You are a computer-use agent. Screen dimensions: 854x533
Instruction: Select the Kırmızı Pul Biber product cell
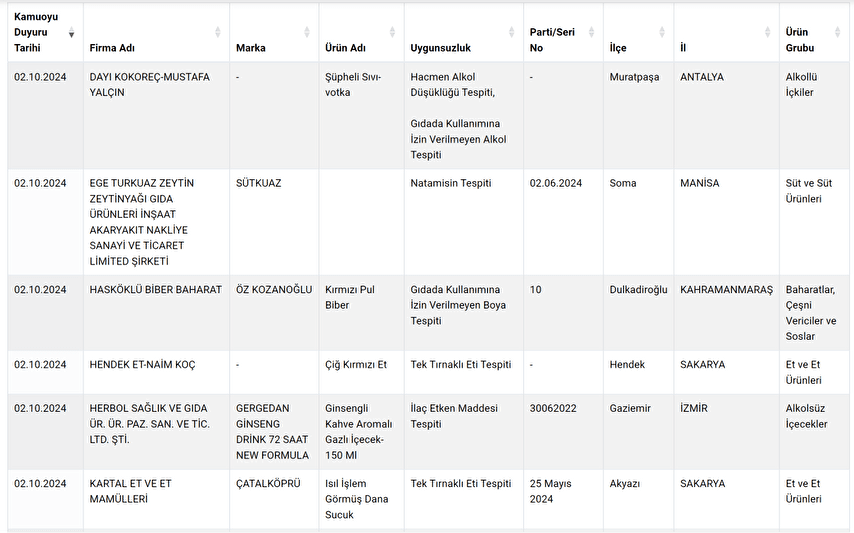pyautogui.click(x=350, y=297)
